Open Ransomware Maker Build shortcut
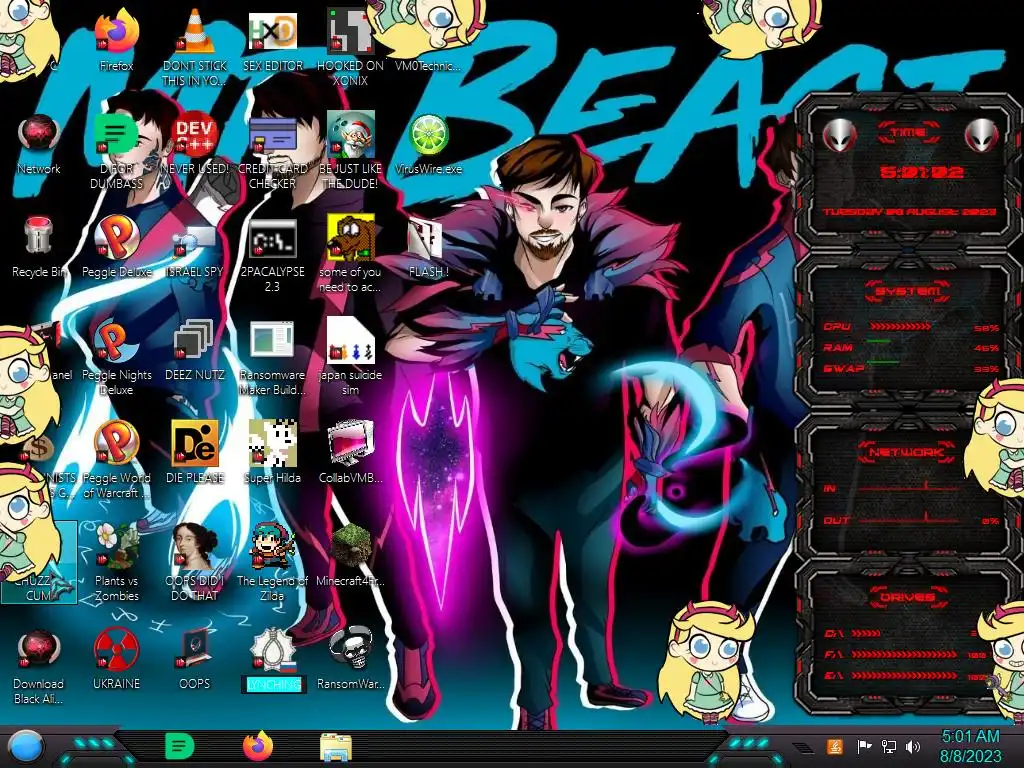The height and width of the screenshot is (768, 1024). pyautogui.click(x=272, y=340)
